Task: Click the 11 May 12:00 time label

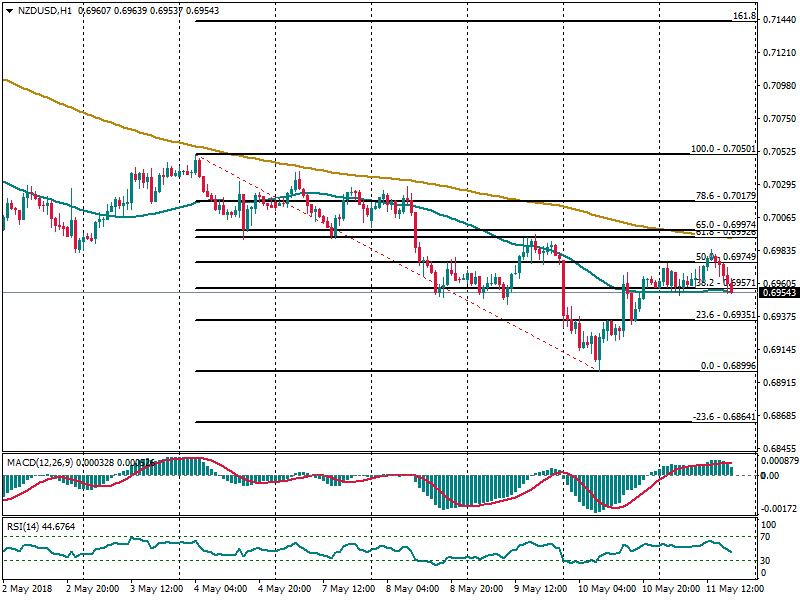Action: tap(736, 591)
